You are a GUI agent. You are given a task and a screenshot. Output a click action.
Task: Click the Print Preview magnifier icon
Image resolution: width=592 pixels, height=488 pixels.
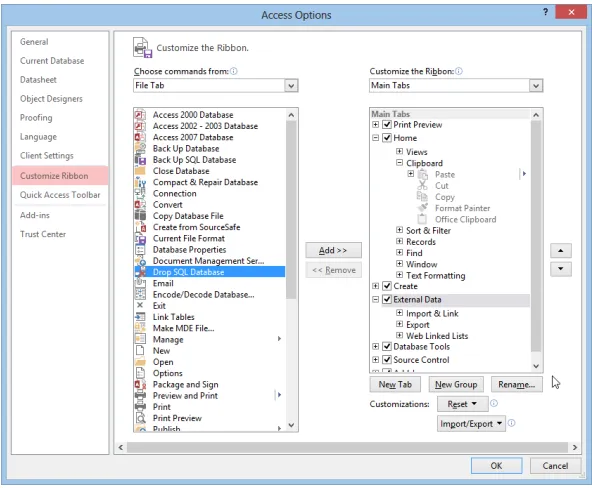point(140,418)
